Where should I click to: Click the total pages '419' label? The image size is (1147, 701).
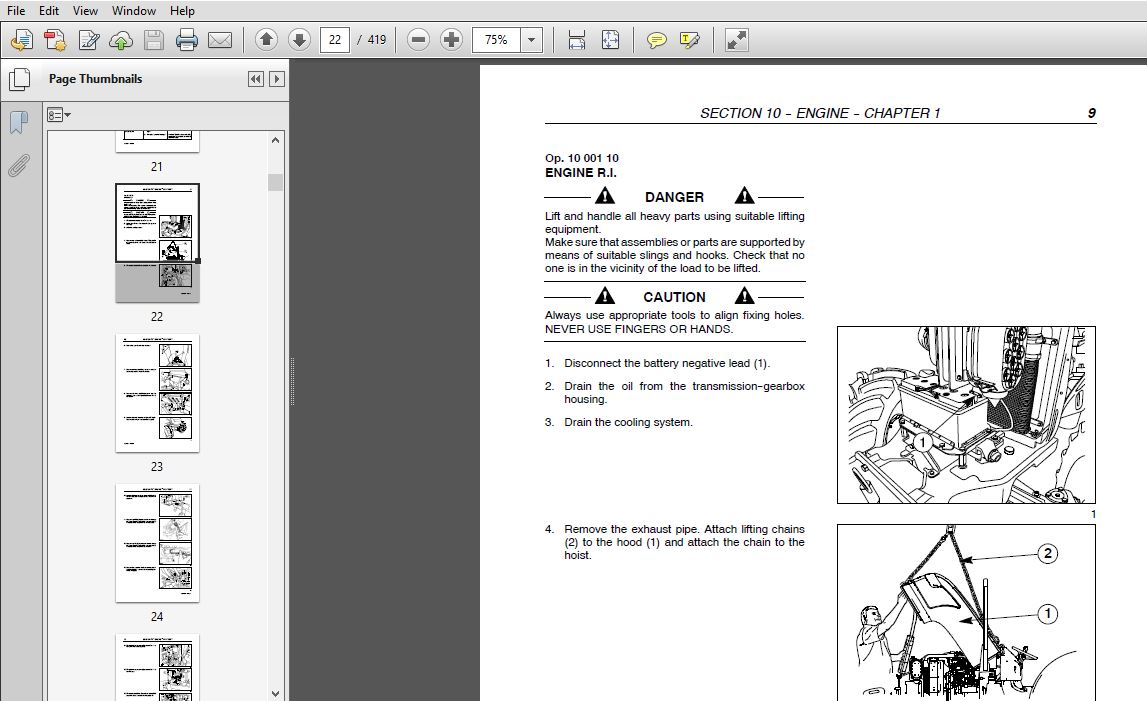coord(377,40)
